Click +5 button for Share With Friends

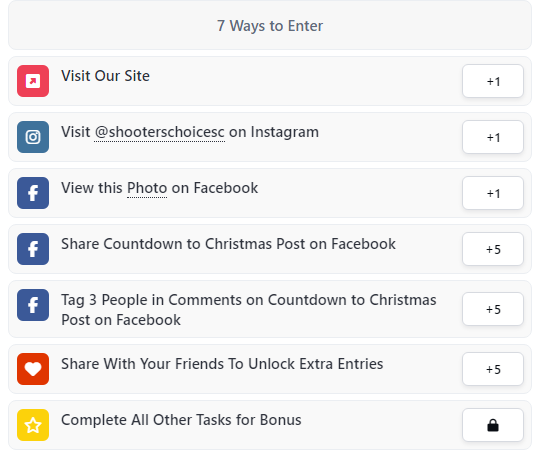[x=493, y=369]
